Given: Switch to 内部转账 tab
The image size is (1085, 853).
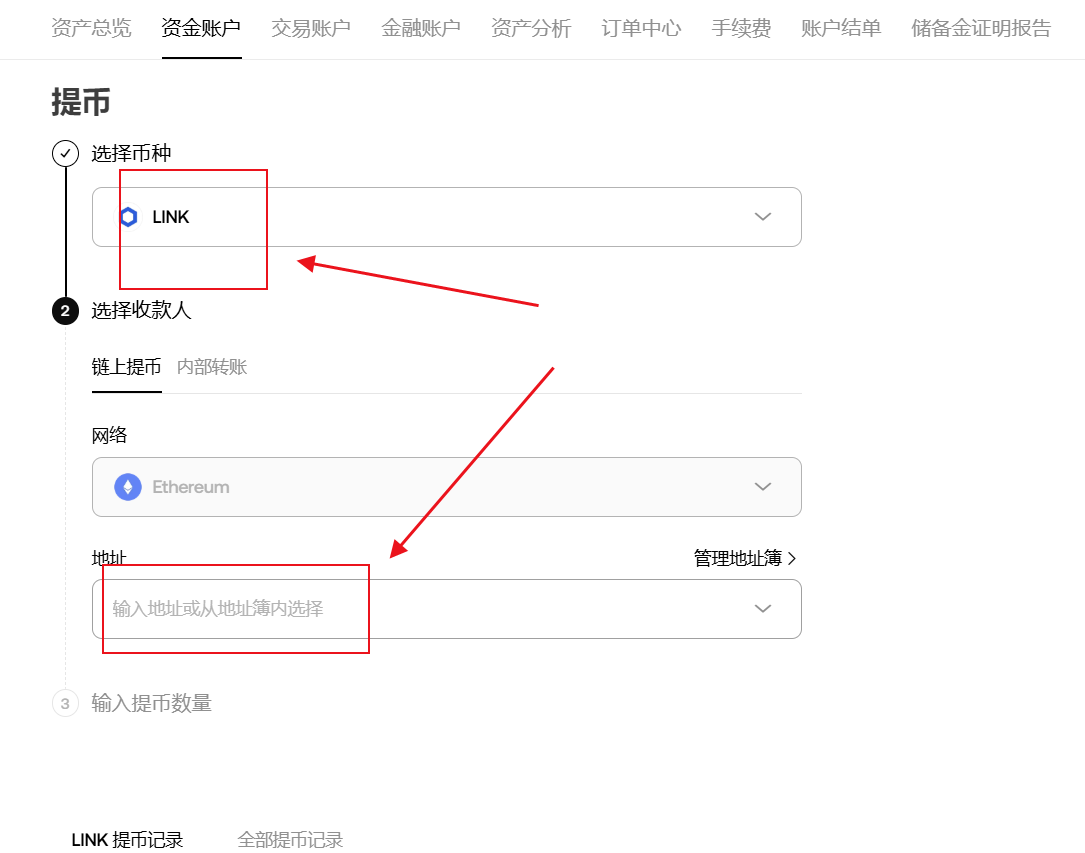Looking at the screenshot, I should (x=212, y=367).
